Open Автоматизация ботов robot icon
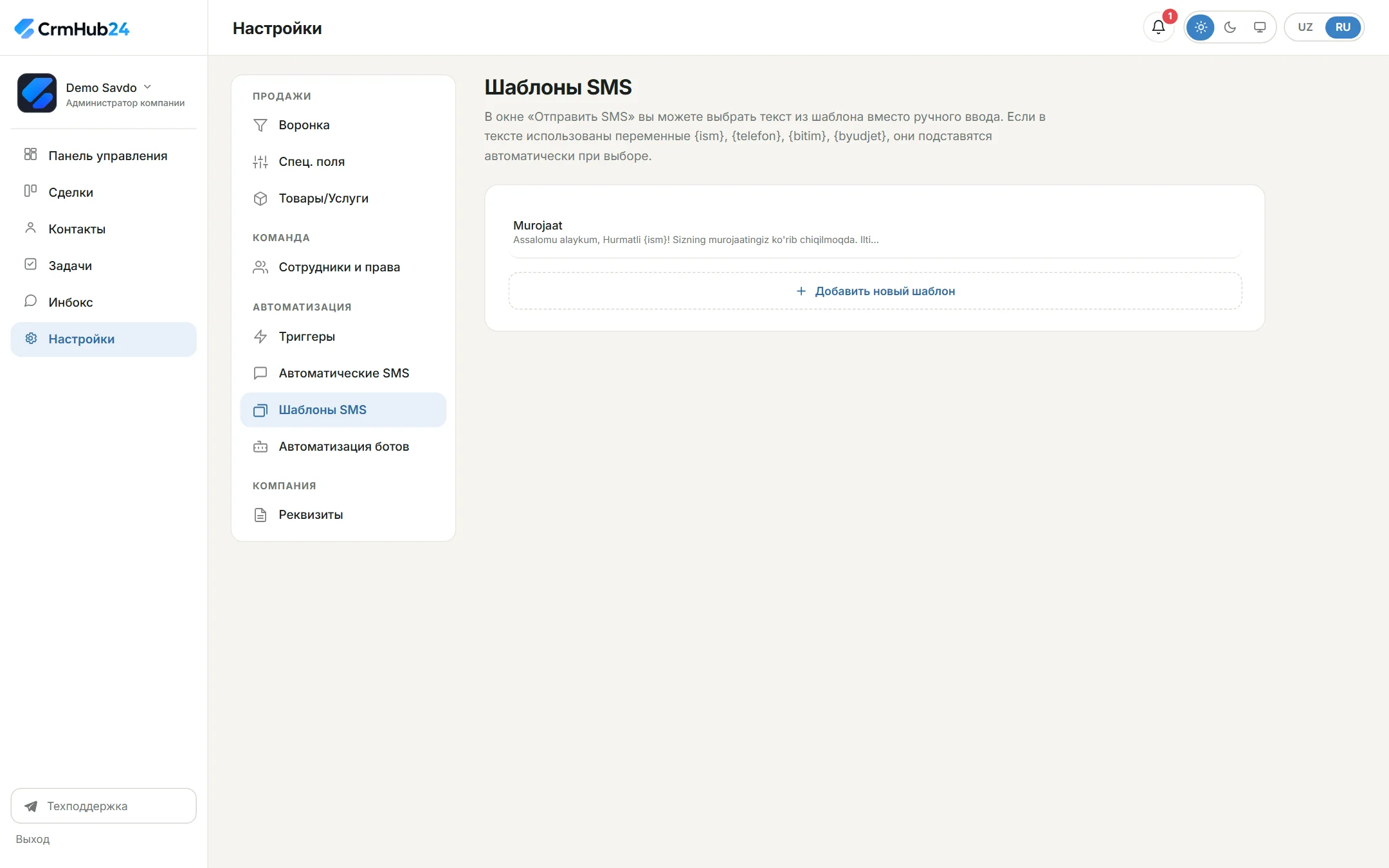Screen dimensions: 1389x868 click(x=260, y=446)
